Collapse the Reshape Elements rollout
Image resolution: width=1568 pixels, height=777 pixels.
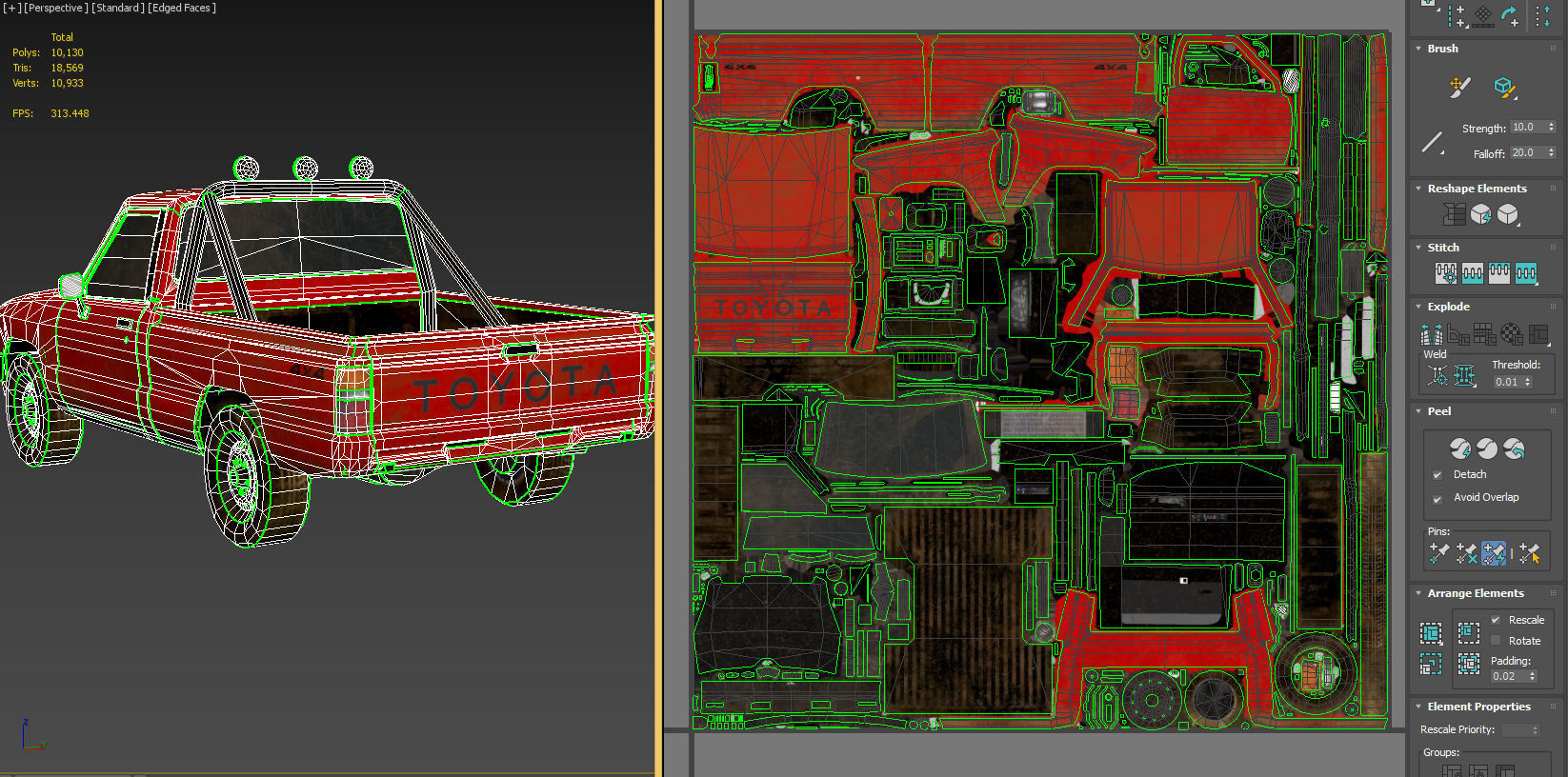[x=1418, y=189]
